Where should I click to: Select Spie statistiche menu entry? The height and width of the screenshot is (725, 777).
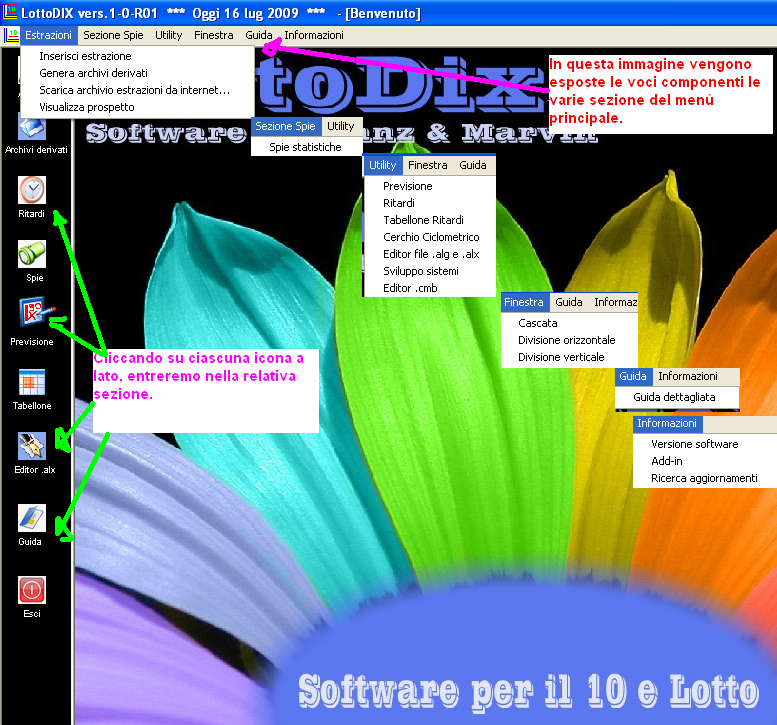307,147
